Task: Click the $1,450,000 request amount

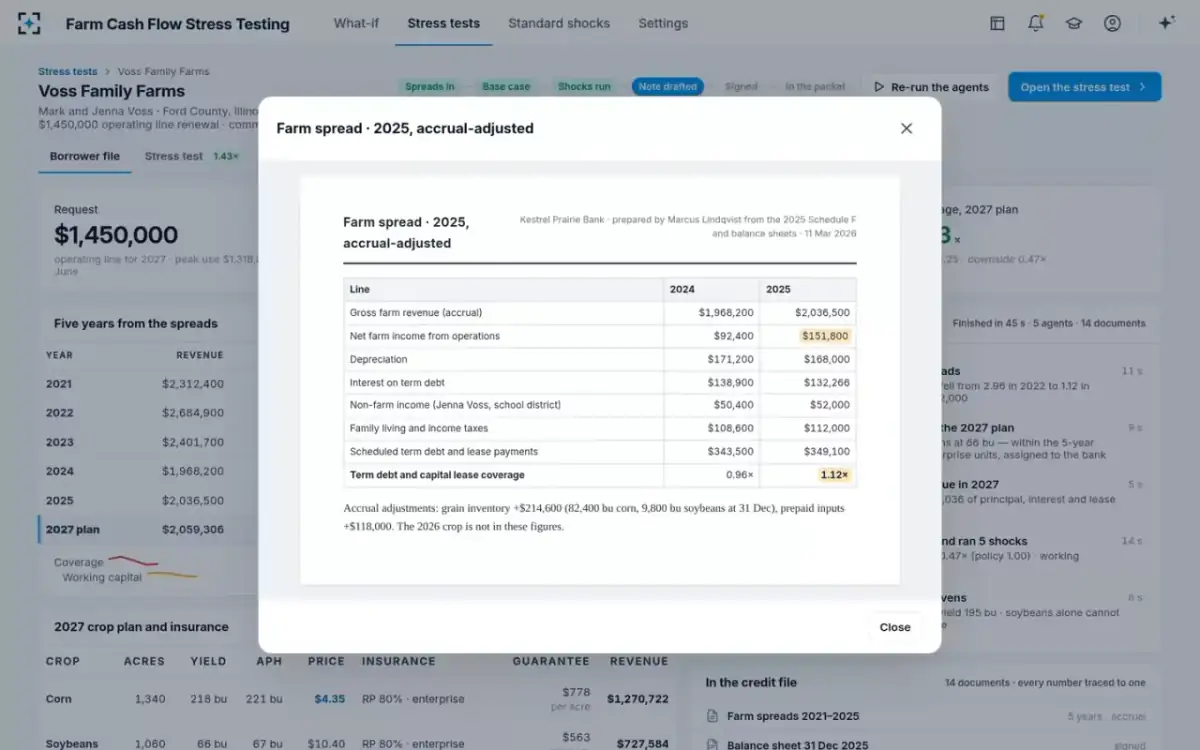Action: coord(116,235)
